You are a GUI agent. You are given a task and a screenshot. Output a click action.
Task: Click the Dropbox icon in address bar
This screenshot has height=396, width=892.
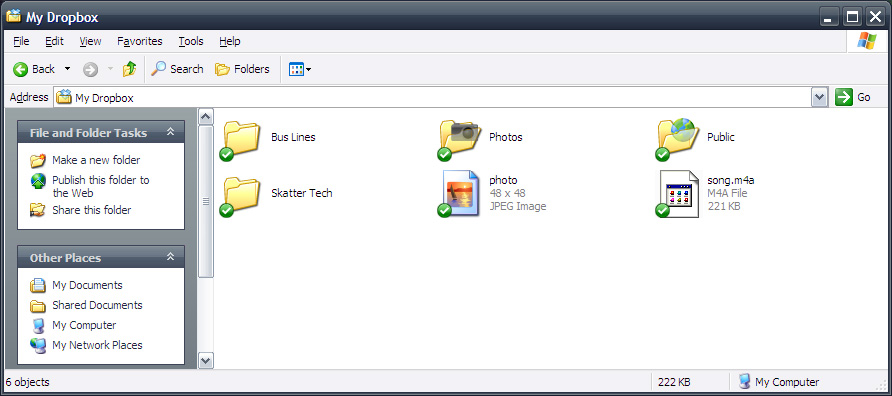[64, 97]
